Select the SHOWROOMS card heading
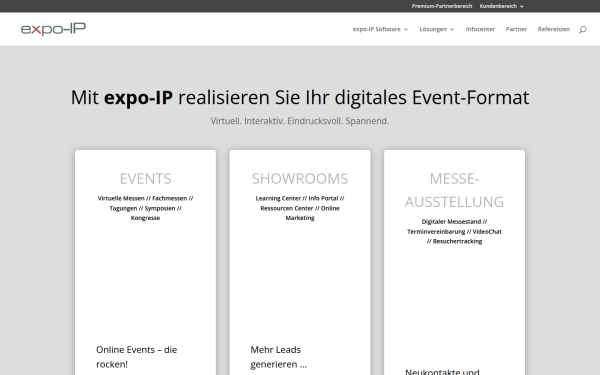The width and height of the screenshot is (600, 375). [300, 179]
